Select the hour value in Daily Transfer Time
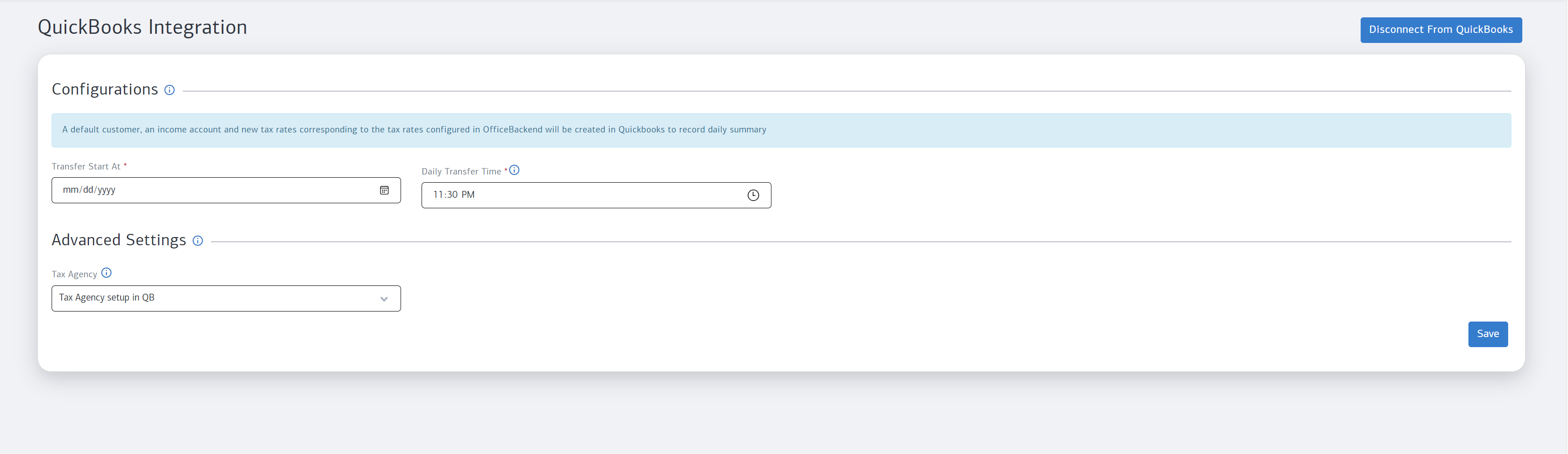Viewport: 1568px width, 454px height. [x=438, y=195]
